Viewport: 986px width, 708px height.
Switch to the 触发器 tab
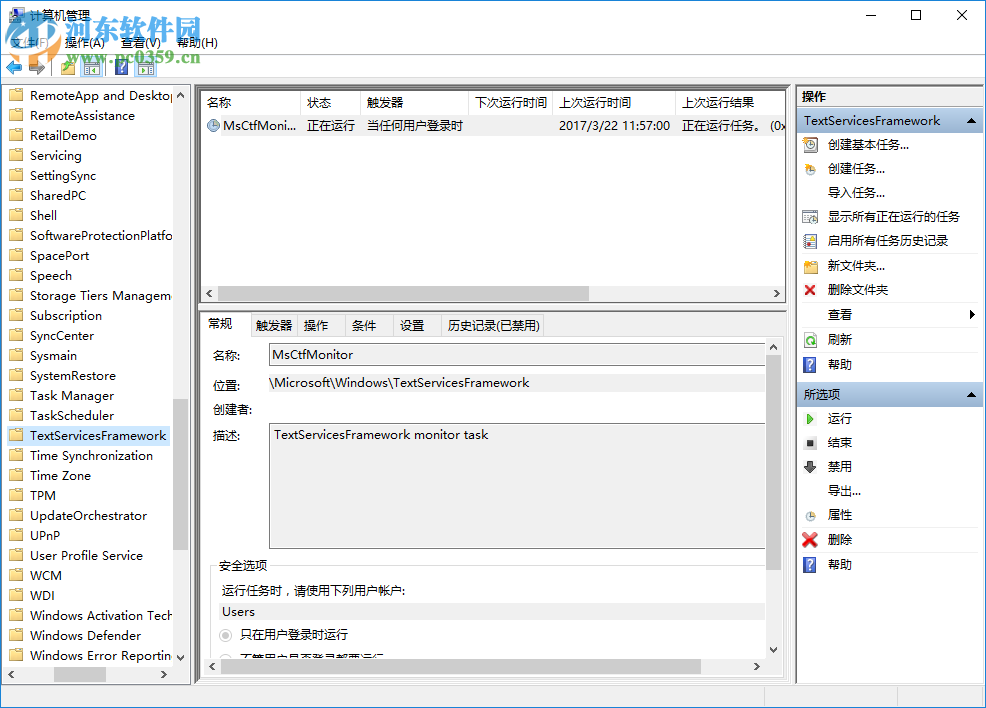click(x=276, y=324)
